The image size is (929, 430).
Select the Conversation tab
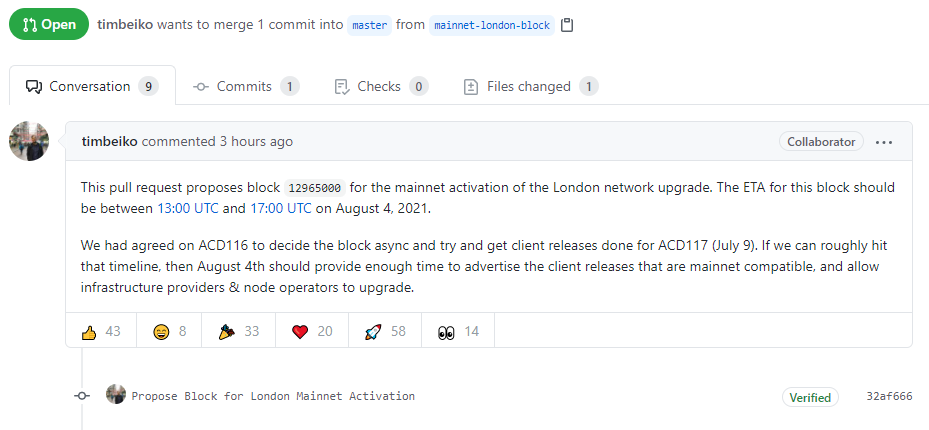(91, 87)
